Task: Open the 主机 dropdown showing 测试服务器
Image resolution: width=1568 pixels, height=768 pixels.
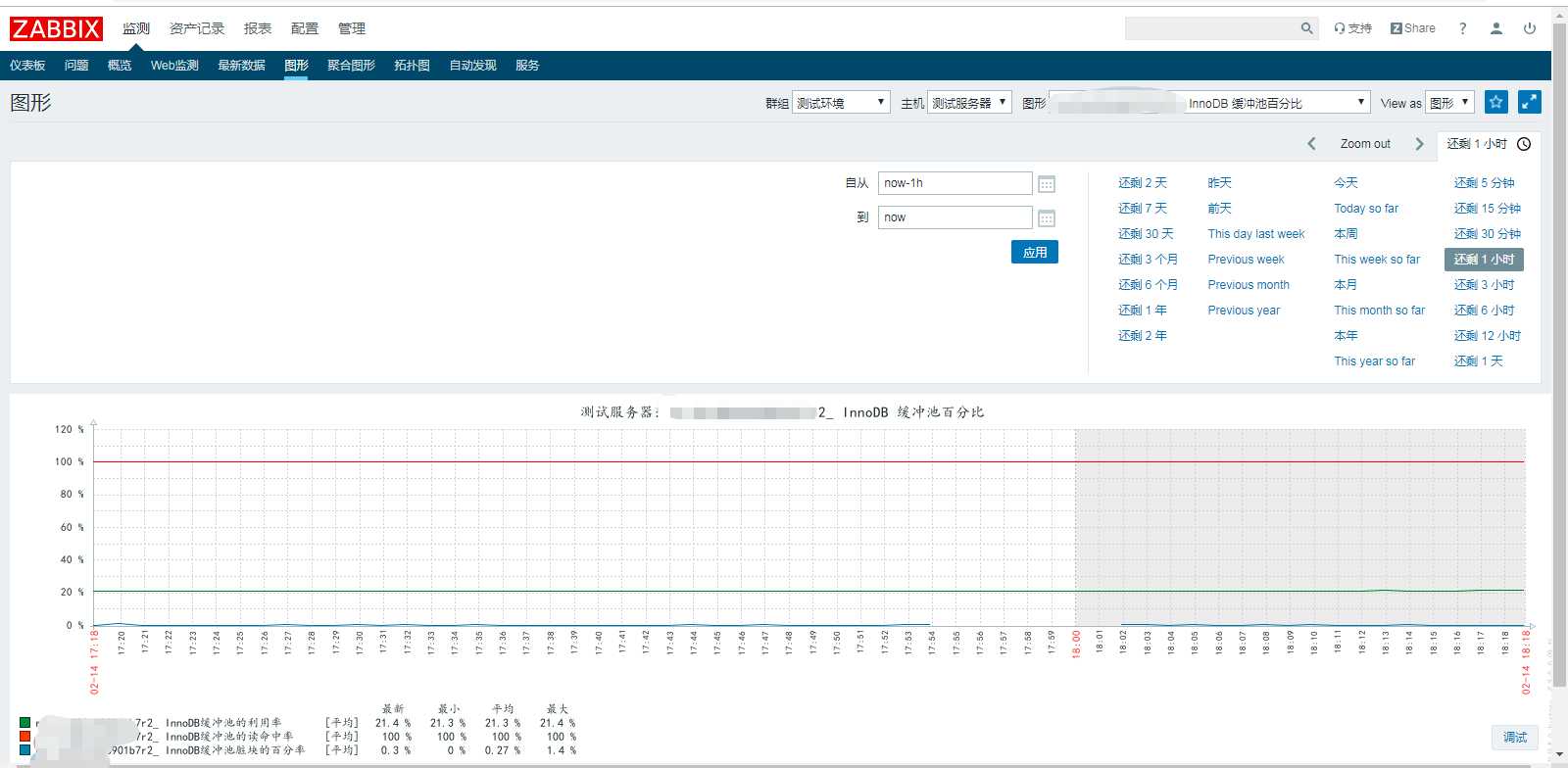Action: [x=969, y=102]
